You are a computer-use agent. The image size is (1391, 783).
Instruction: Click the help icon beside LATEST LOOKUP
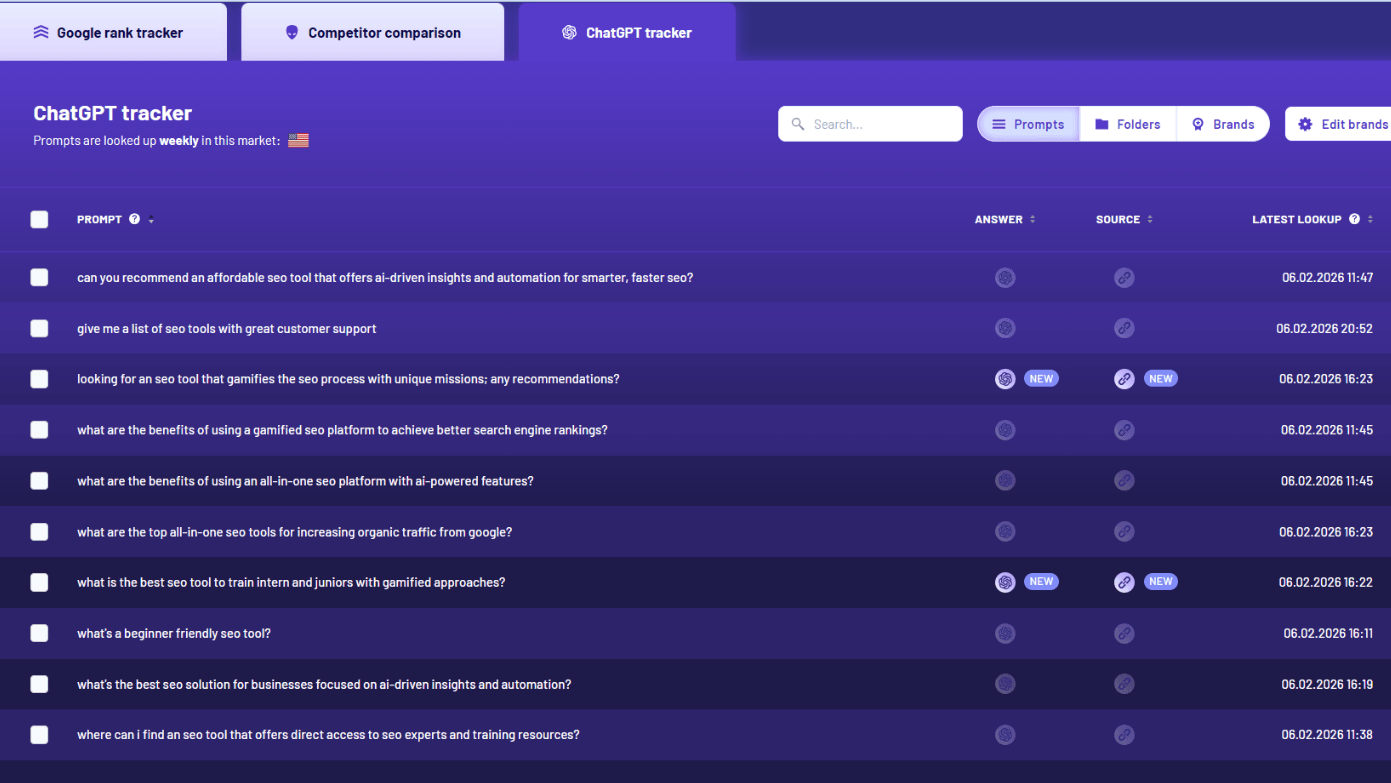1354,219
